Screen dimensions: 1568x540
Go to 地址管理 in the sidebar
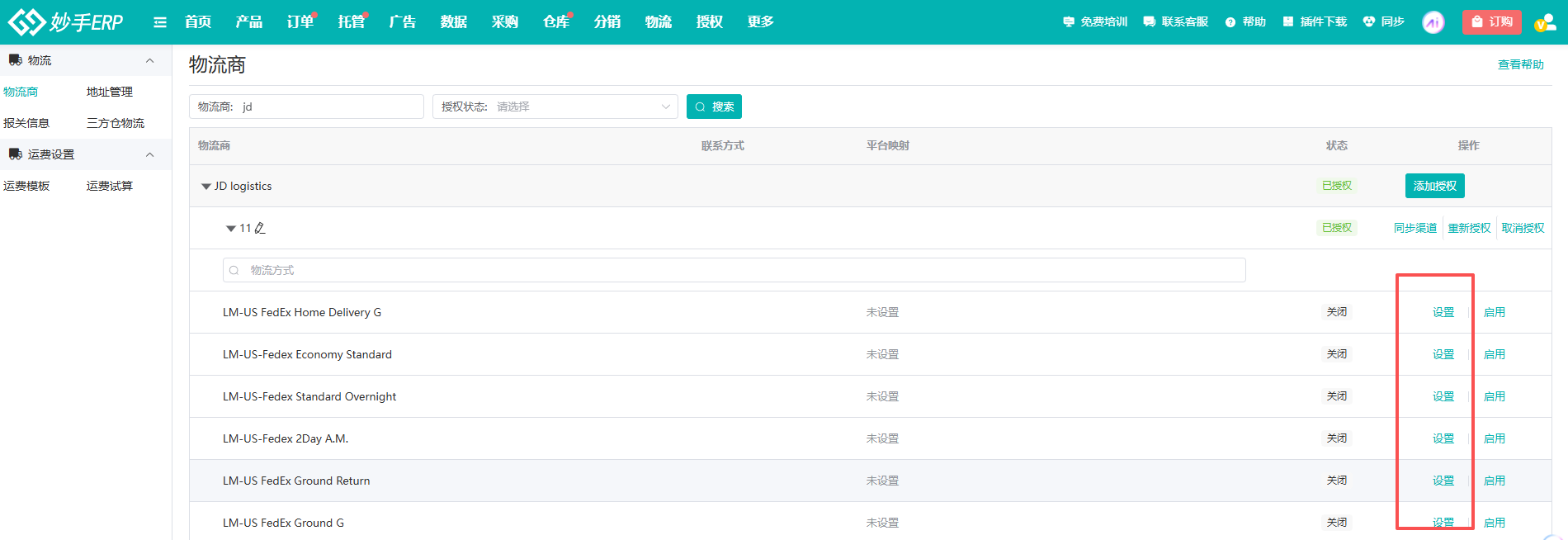110,92
